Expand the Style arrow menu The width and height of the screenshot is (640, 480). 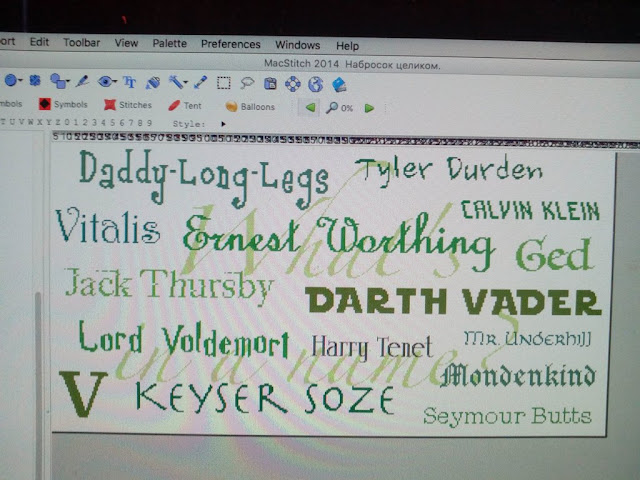[x=223, y=124]
